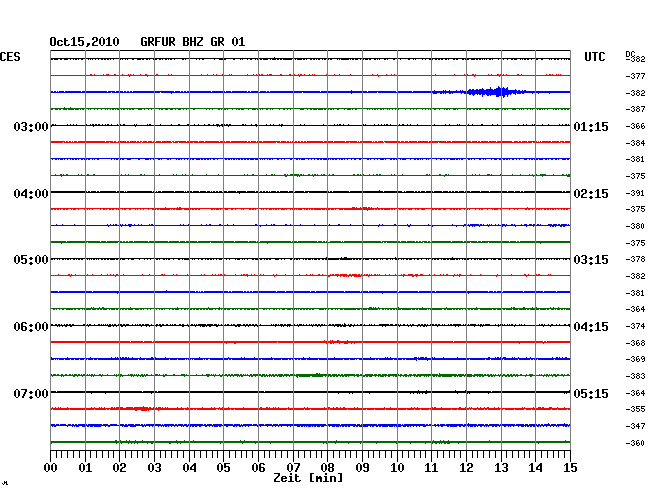Select the 07:00 local time label
The image size is (650, 494).
(x=31, y=393)
